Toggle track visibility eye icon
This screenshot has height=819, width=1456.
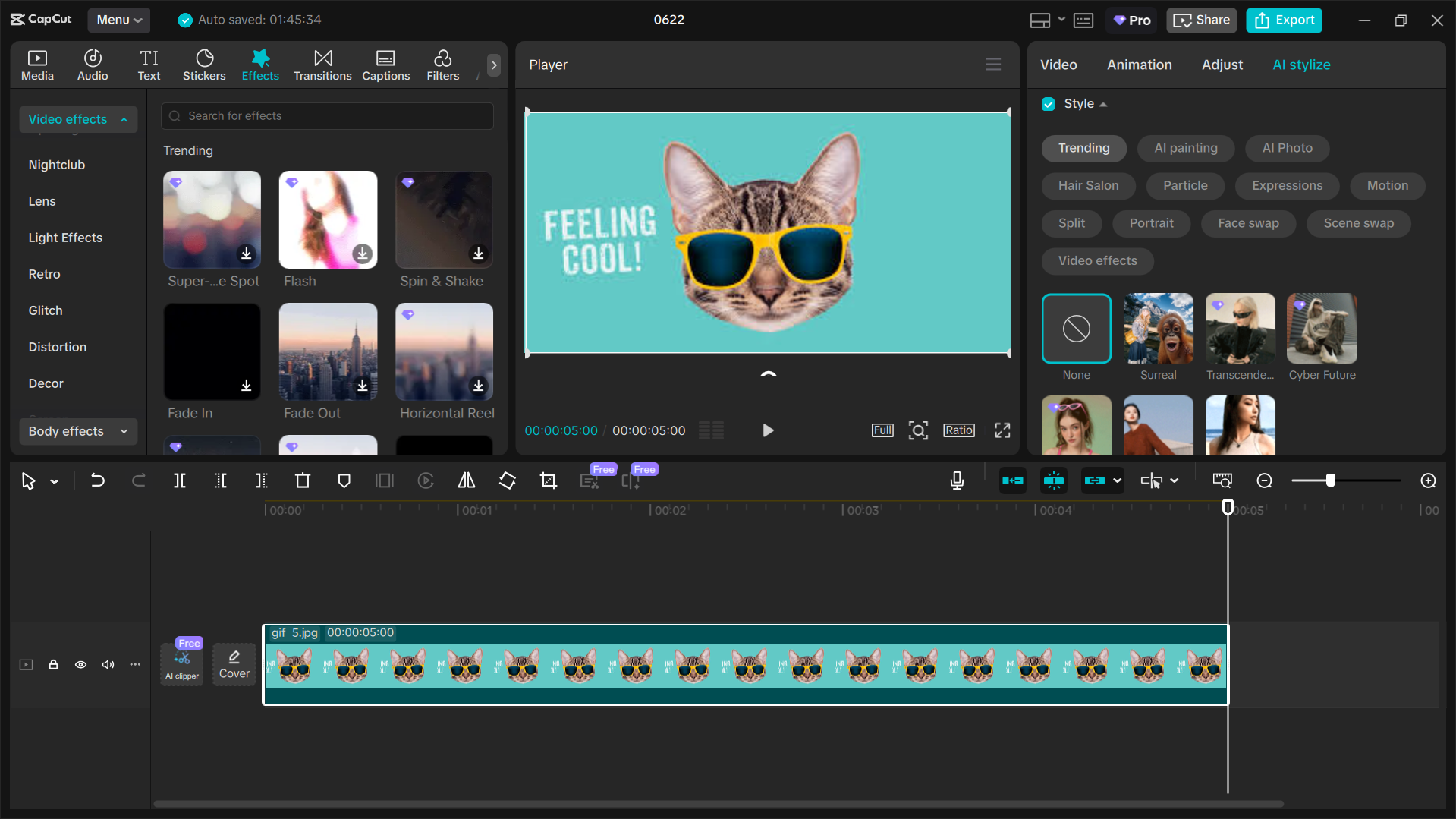80,665
